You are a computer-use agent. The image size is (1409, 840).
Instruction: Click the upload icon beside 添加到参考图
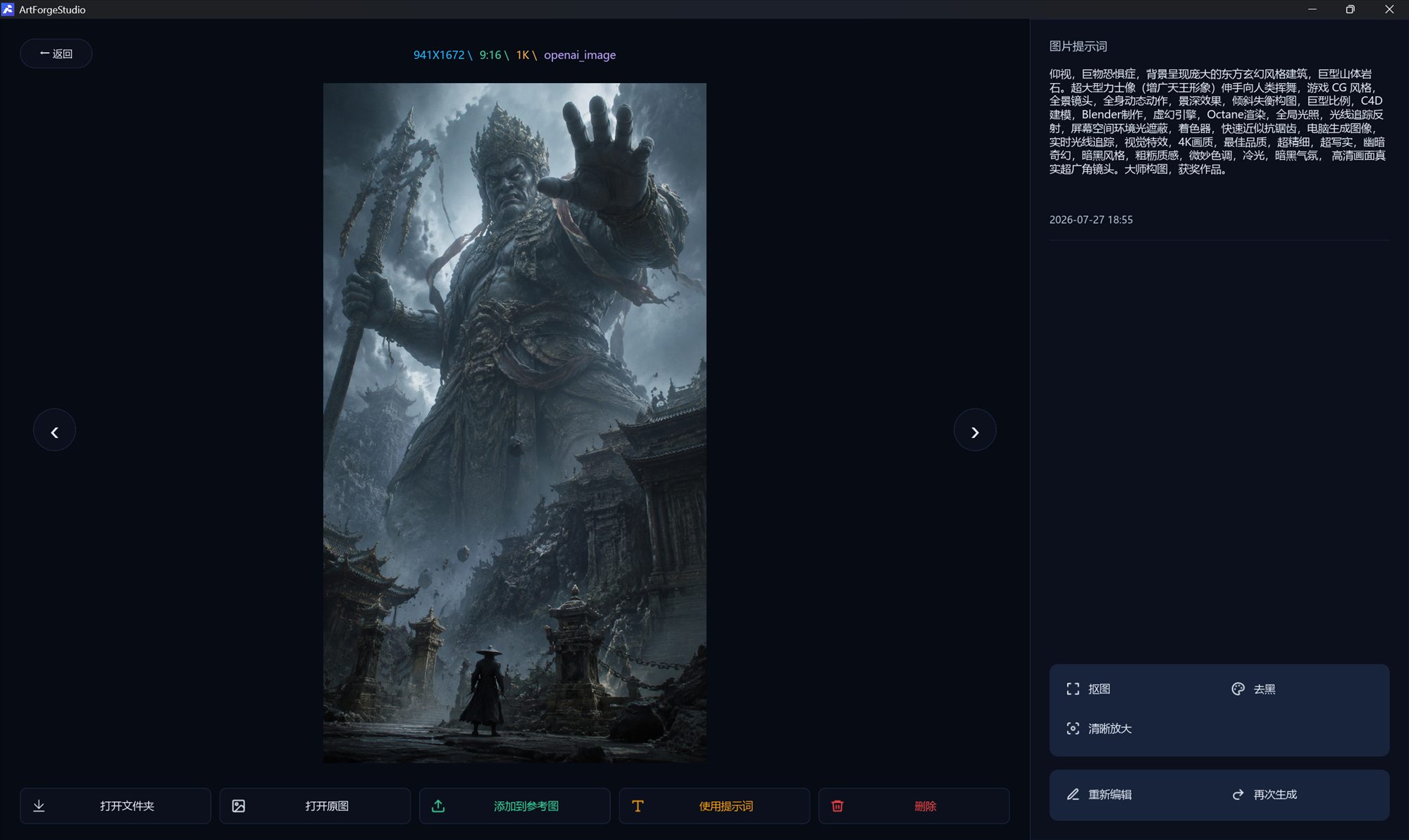tap(438, 806)
